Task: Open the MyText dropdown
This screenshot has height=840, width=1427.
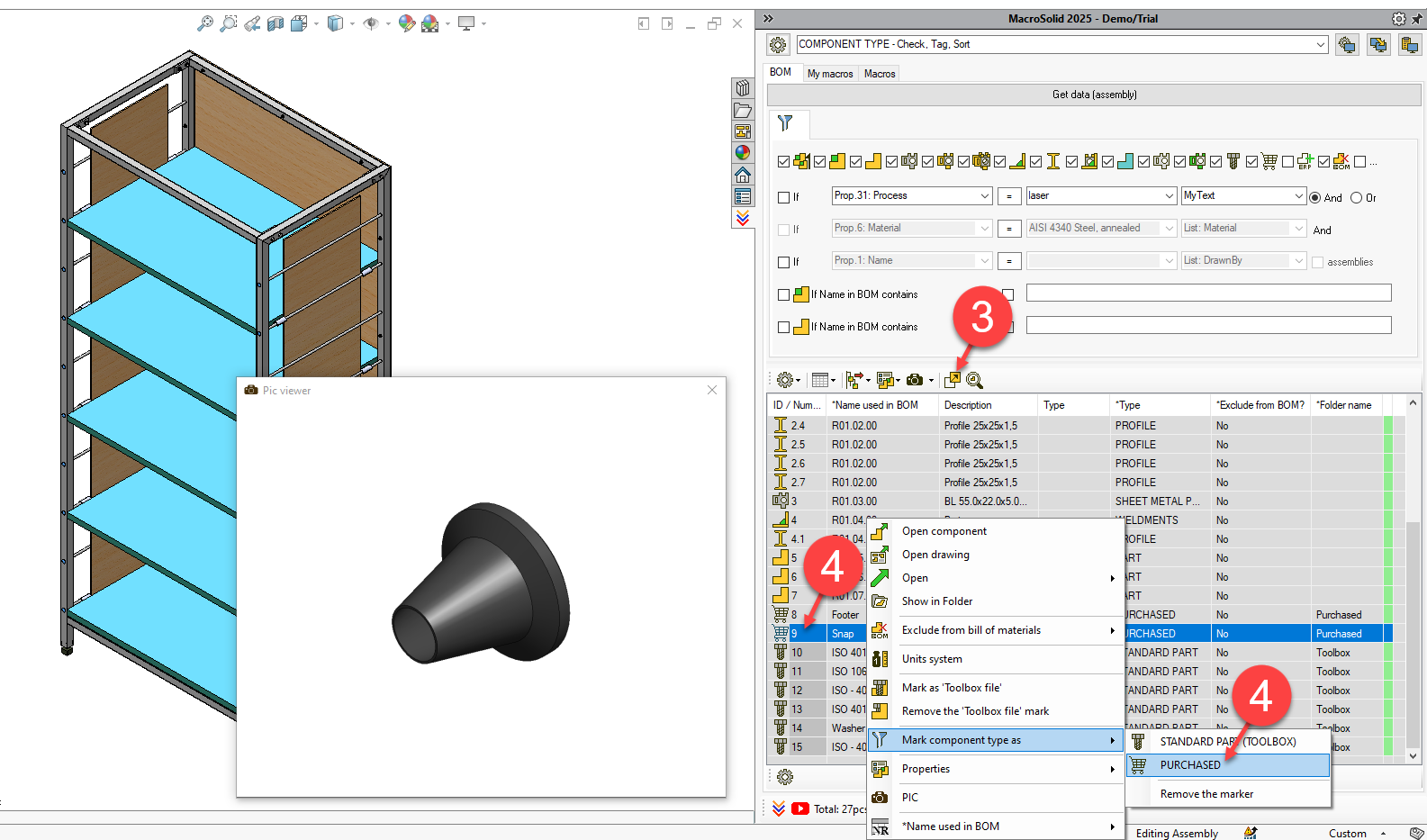Action: [x=1243, y=195]
